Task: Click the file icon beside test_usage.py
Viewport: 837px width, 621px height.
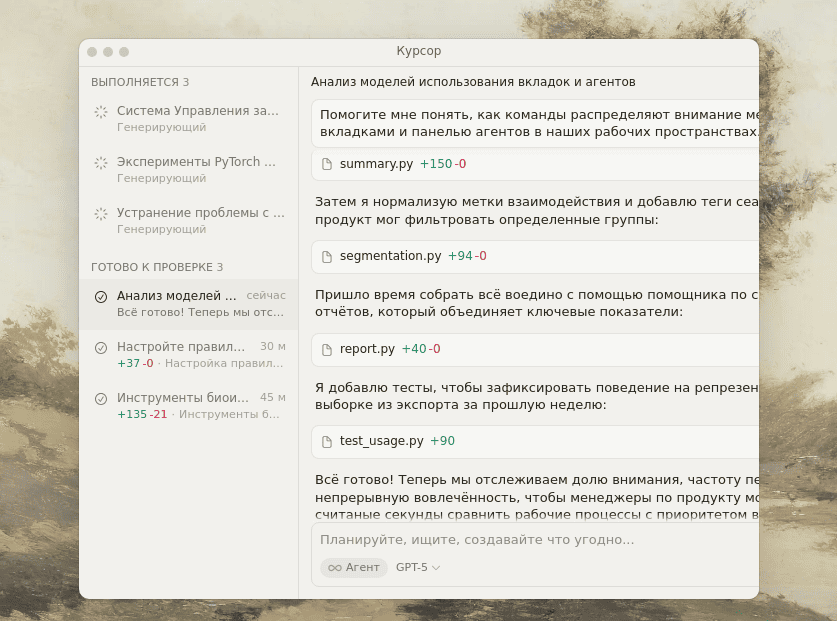Action: coord(326,441)
